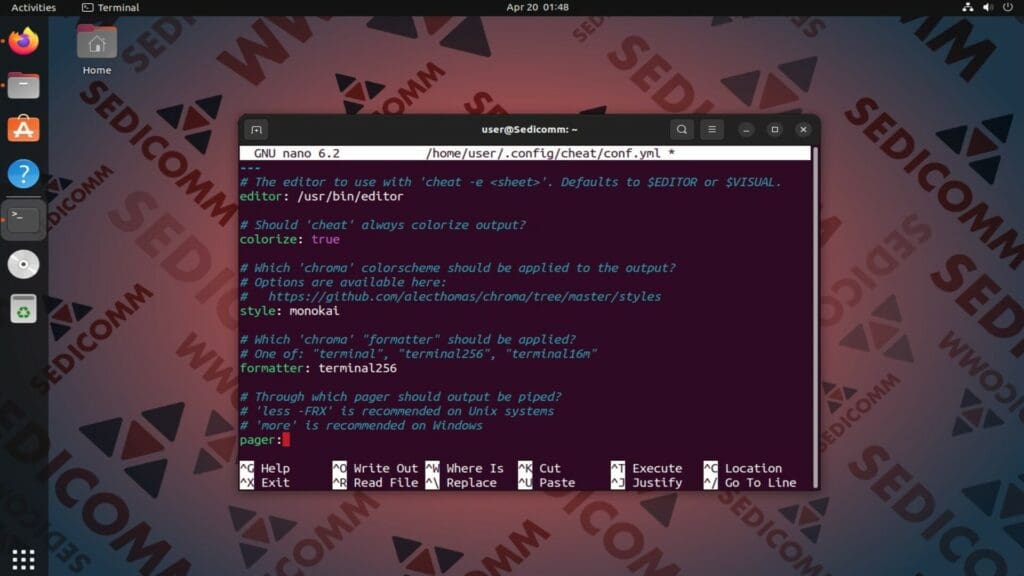1024x576 pixels.
Task: Click the terminal scrollbar
Action: click(815, 317)
